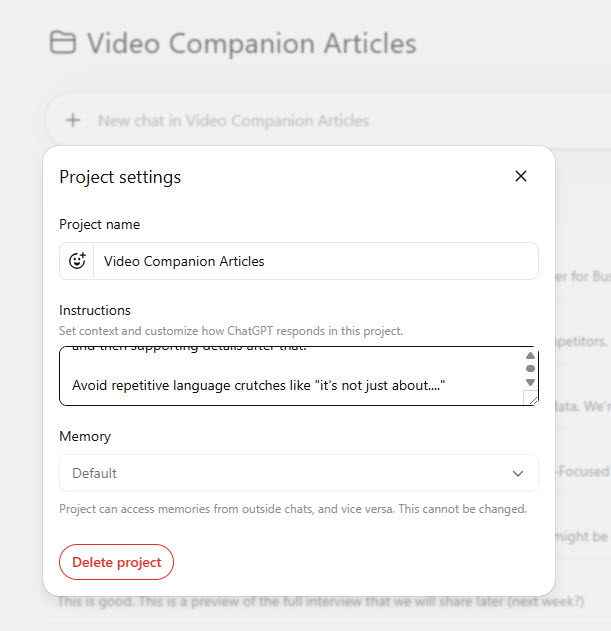This screenshot has width=611, height=631.
Task: Click the 'Project name' label
Action: pyautogui.click(x=99, y=225)
